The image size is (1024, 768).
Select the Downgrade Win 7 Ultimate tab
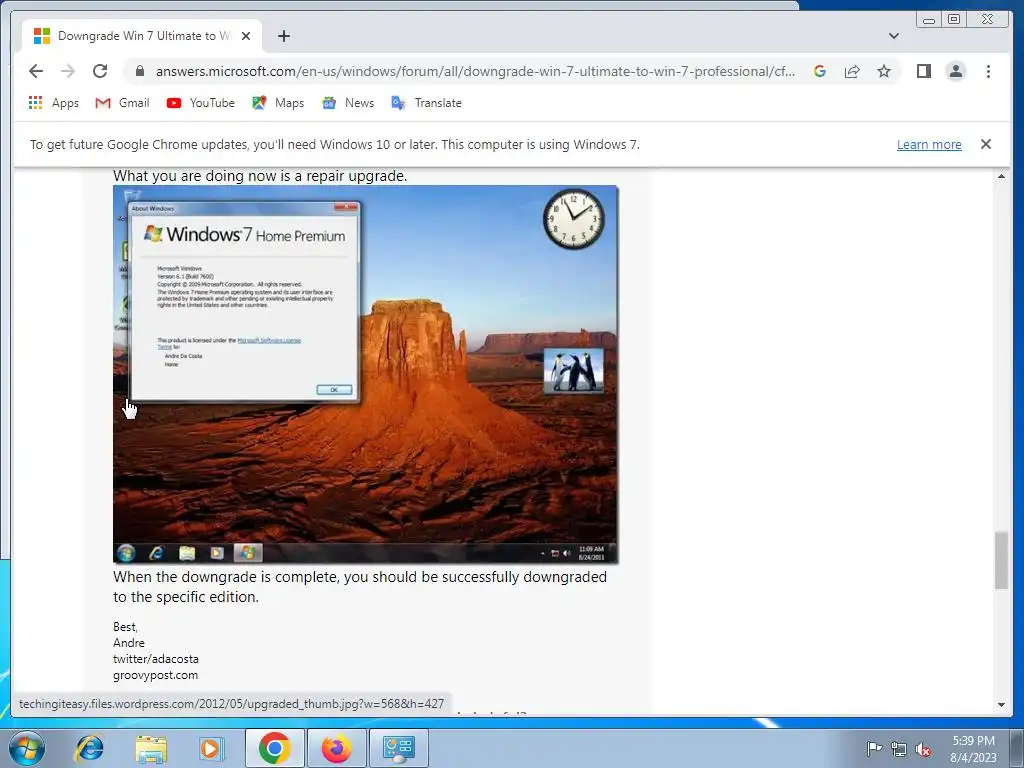click(x=142, y=36)
